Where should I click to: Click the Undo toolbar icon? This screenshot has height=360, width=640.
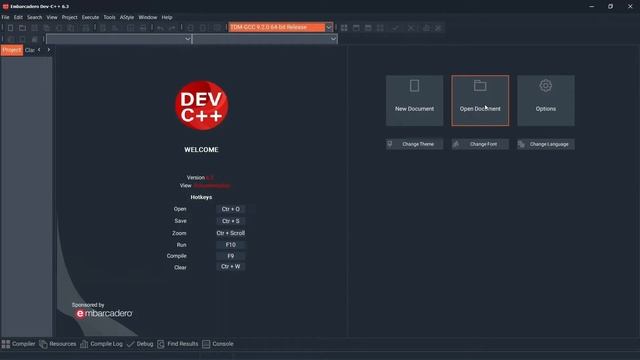pyautogui.click(x=160, y=28)
